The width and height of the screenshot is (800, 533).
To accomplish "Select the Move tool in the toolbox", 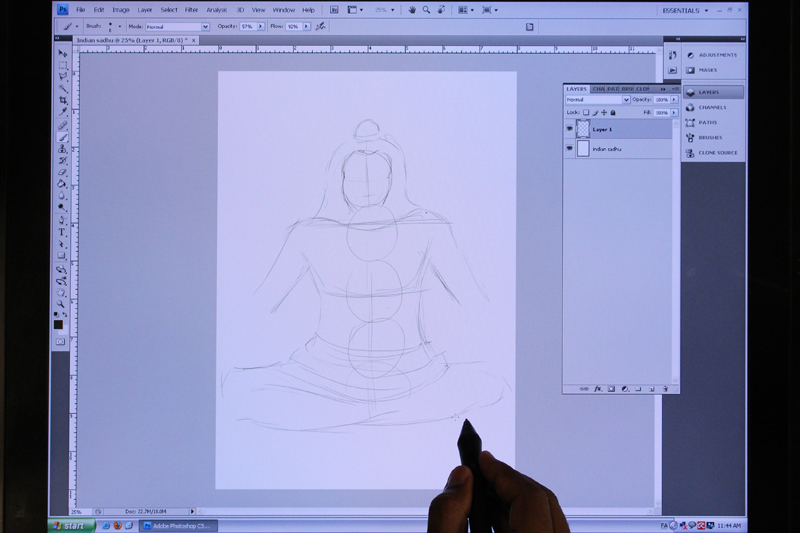I will [x=62, y=53].
